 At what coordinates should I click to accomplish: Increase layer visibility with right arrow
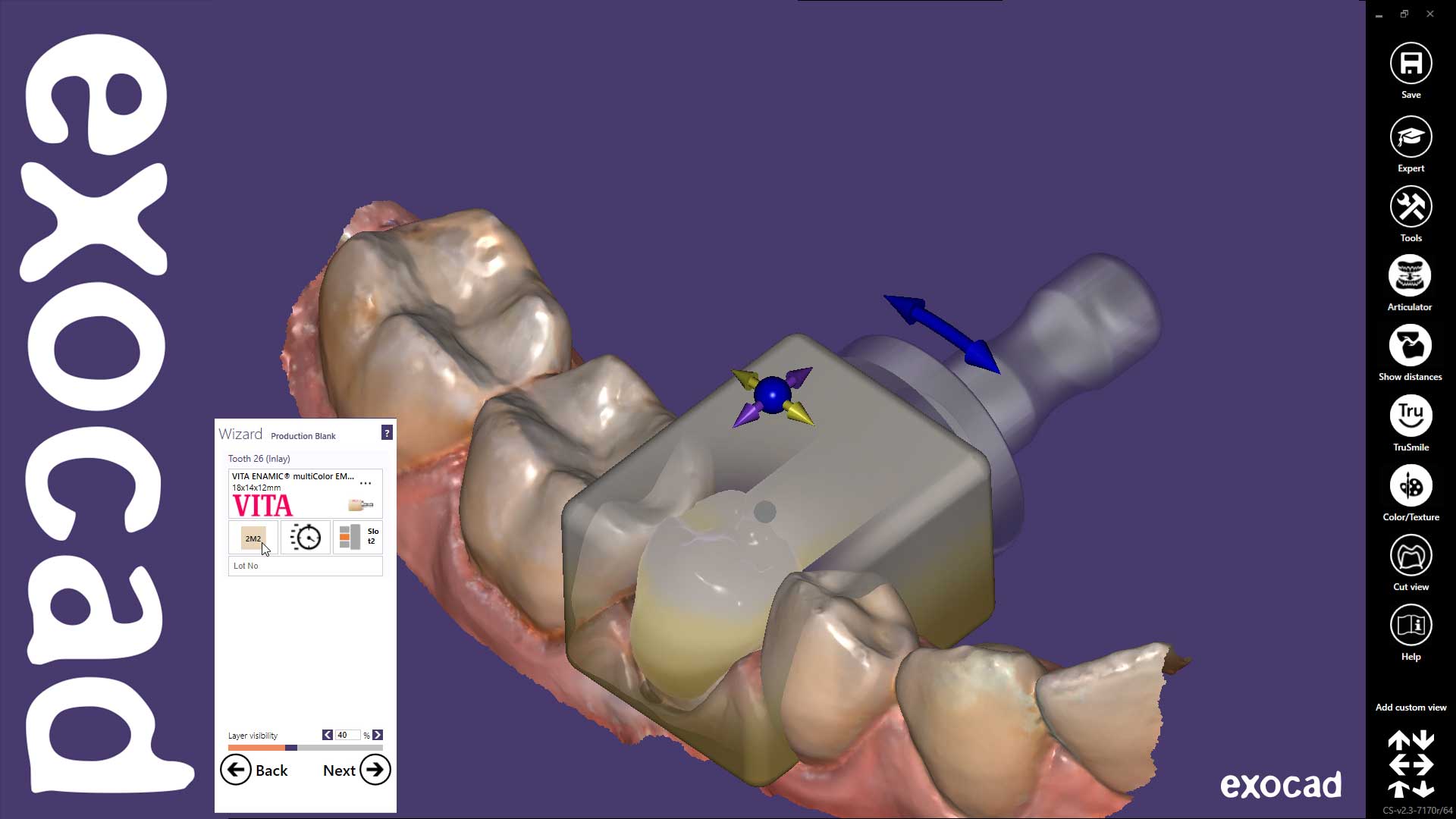coord(378,735)
